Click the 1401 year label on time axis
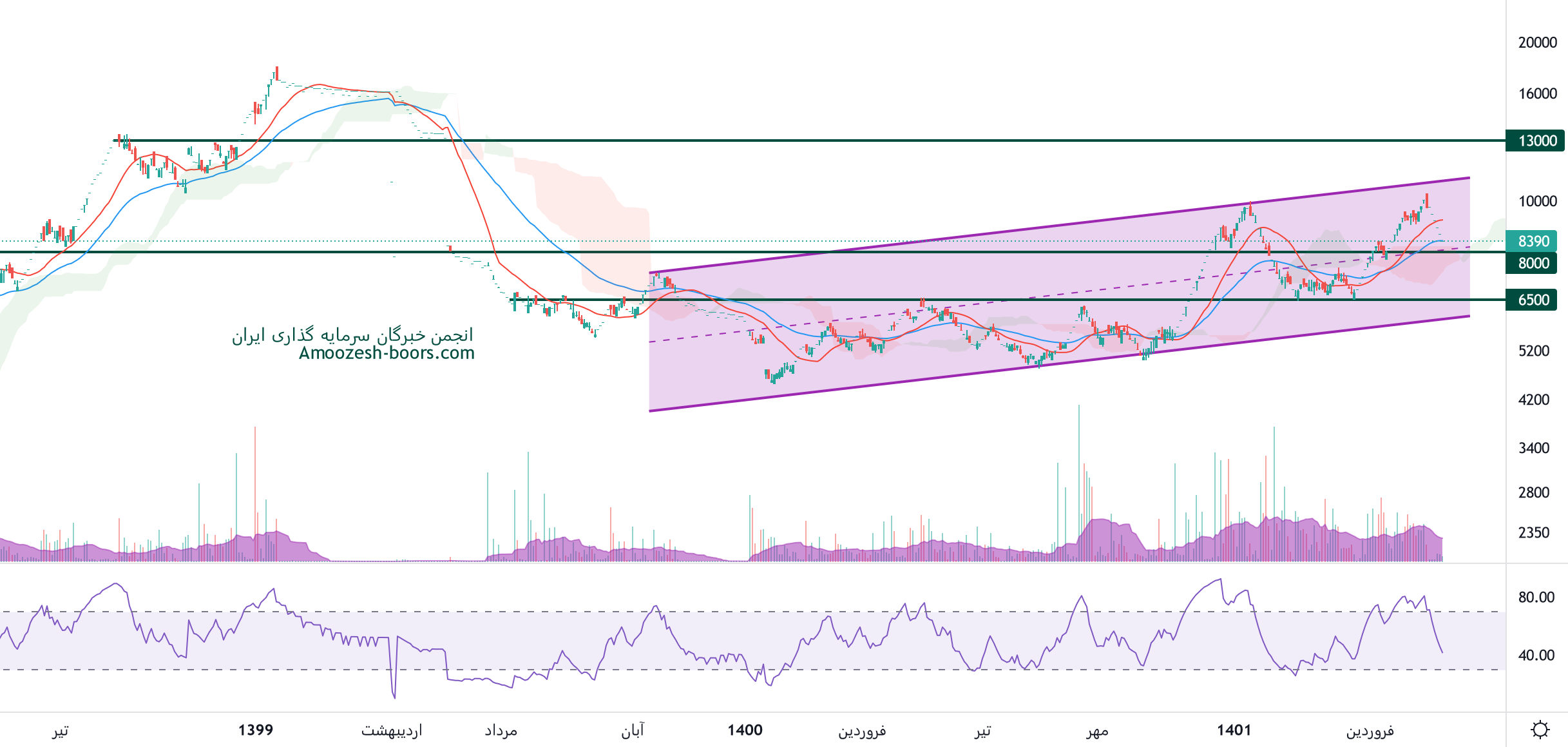1568x747 pixels. (1234, 730)
